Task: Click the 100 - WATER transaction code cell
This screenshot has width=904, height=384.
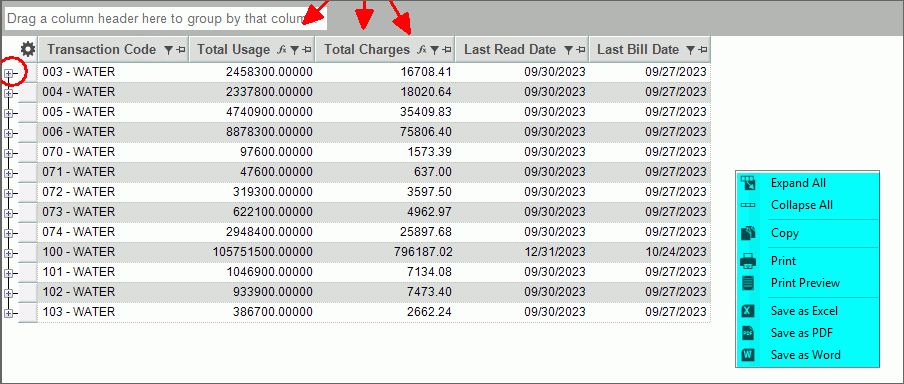Action: 114,252
